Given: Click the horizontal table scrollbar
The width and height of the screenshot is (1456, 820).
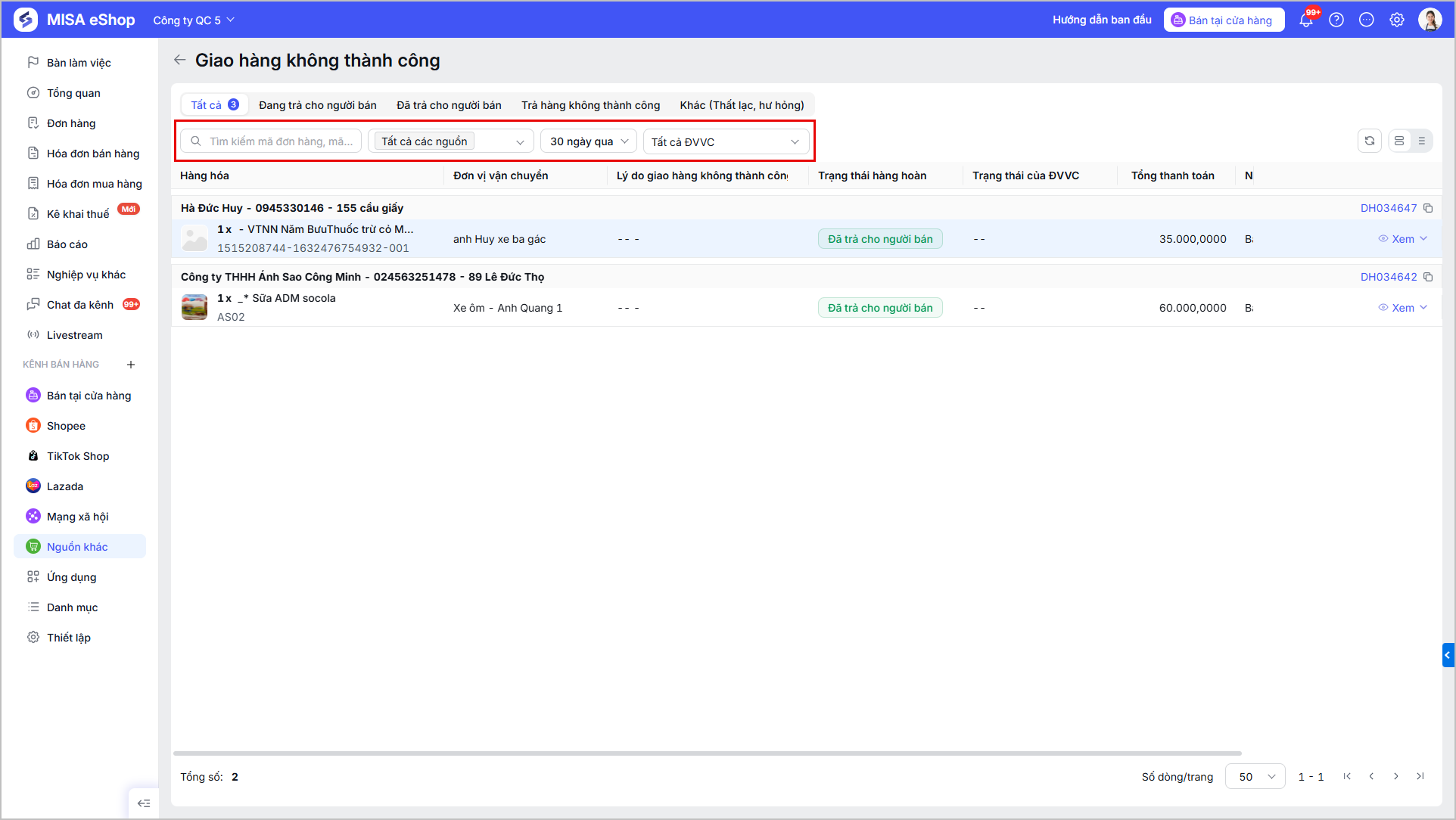Looking at the screenshot, I should point(707,753).
